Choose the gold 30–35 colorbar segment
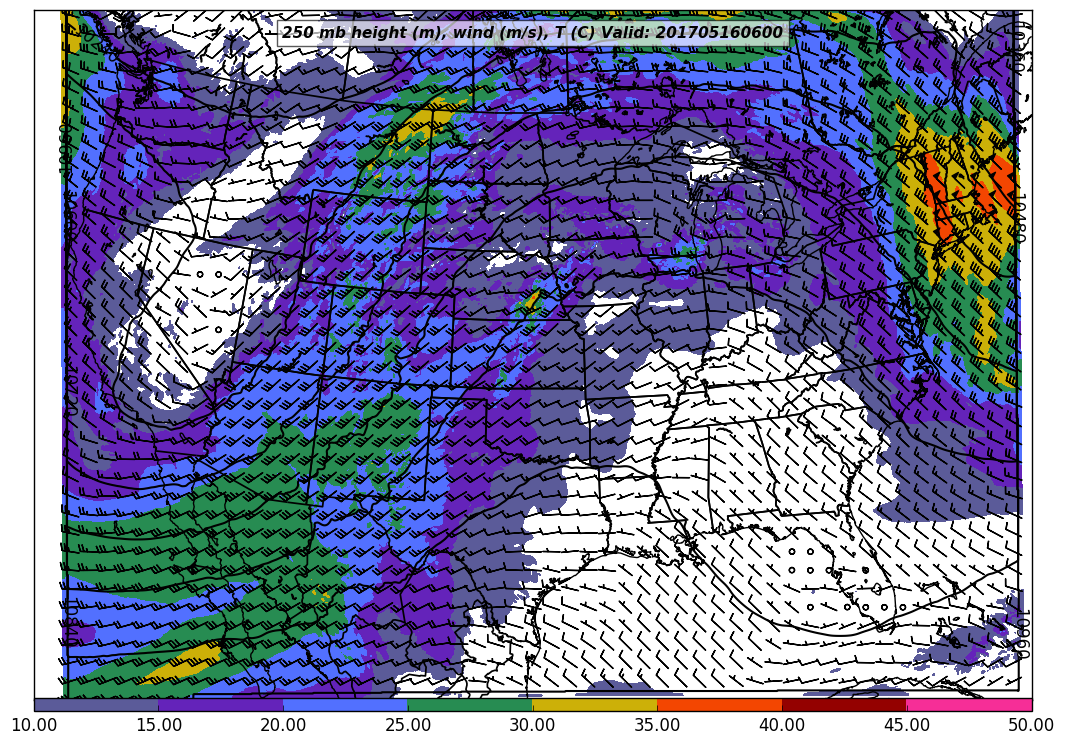The width and height of the screenshot is (1065, 745). pyautogui.click(x=594, y=705)
